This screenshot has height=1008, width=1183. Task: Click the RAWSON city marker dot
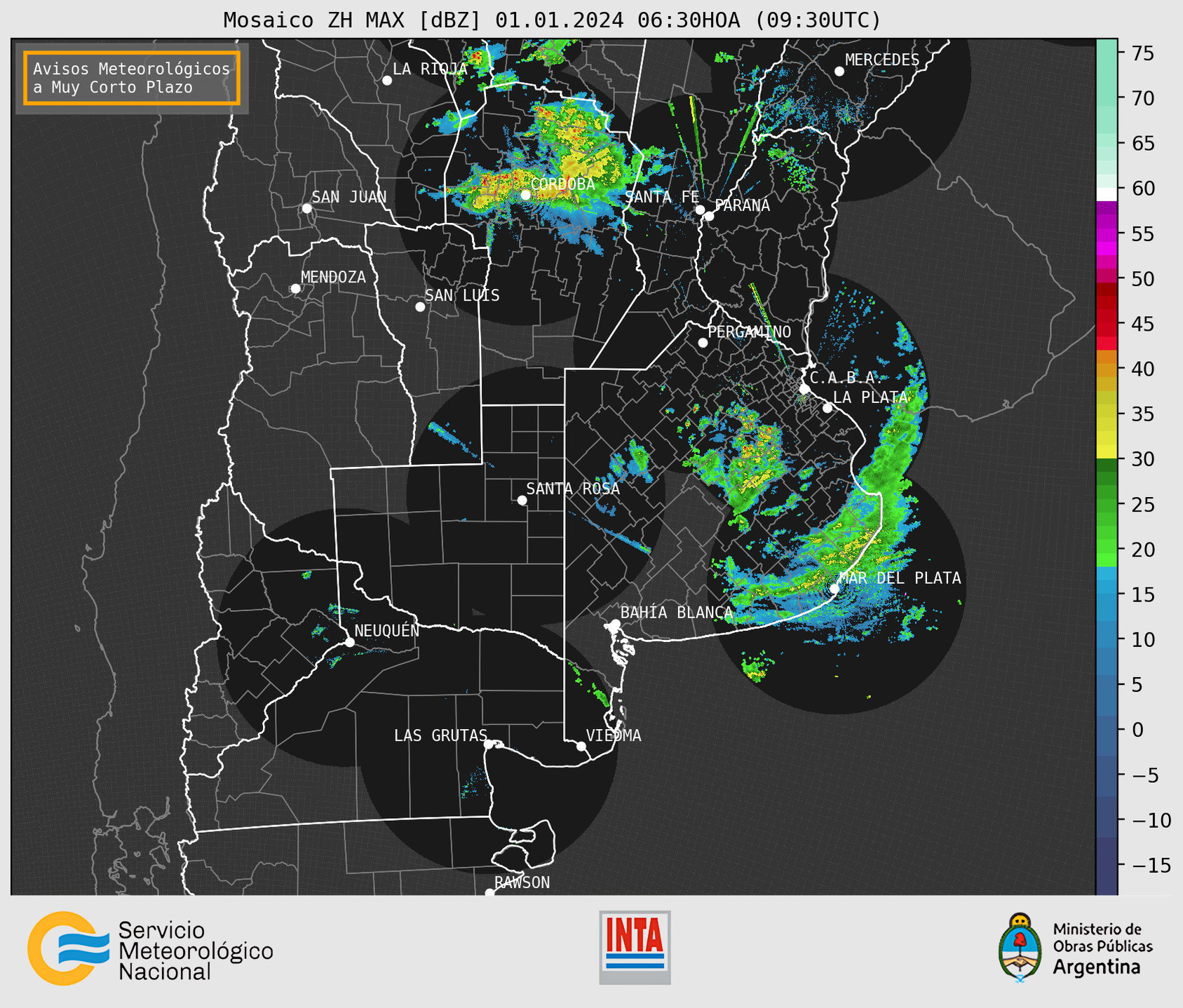tap(489, 893)
